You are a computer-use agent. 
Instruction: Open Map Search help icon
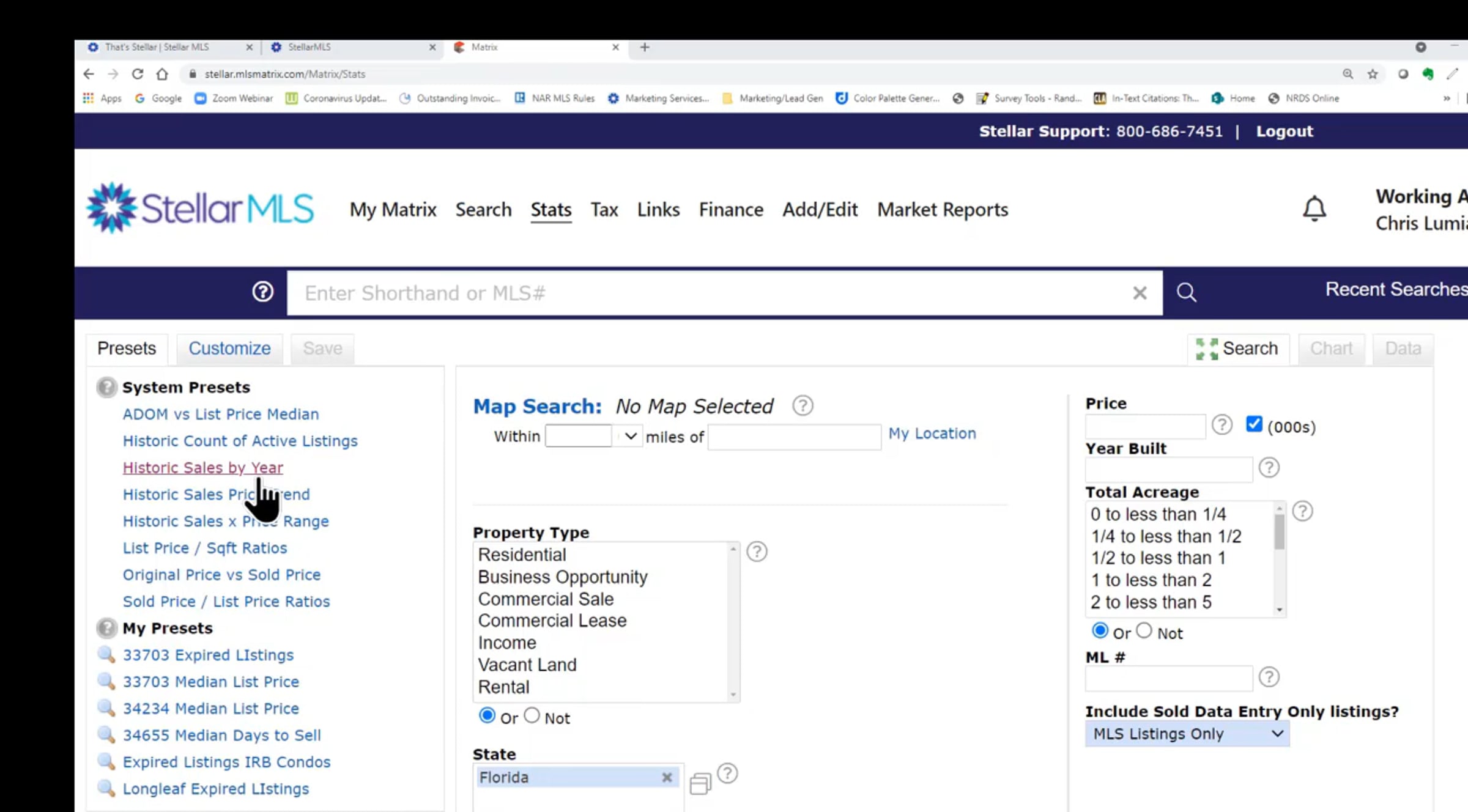click(803, 405)
